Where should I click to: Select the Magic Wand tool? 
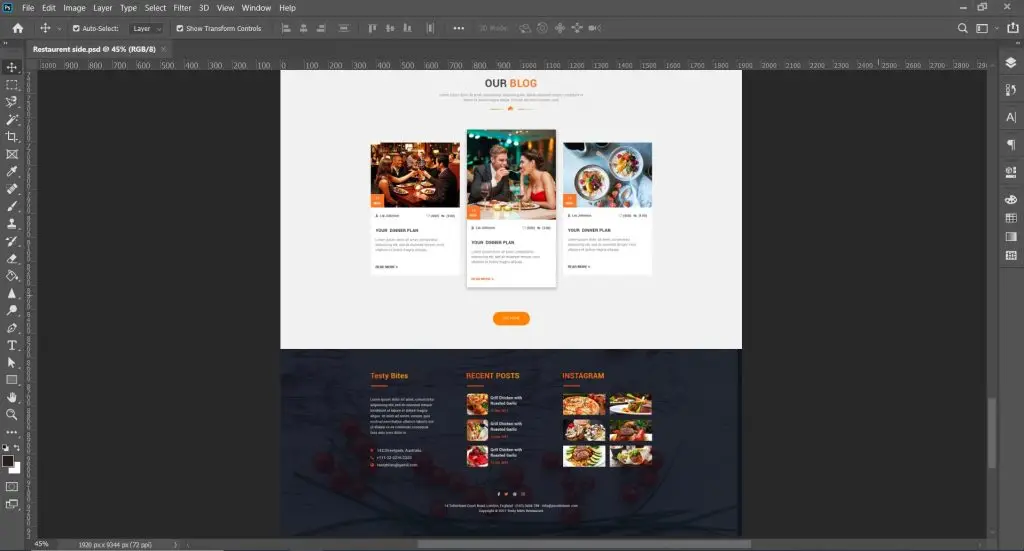tap(12, 119)
